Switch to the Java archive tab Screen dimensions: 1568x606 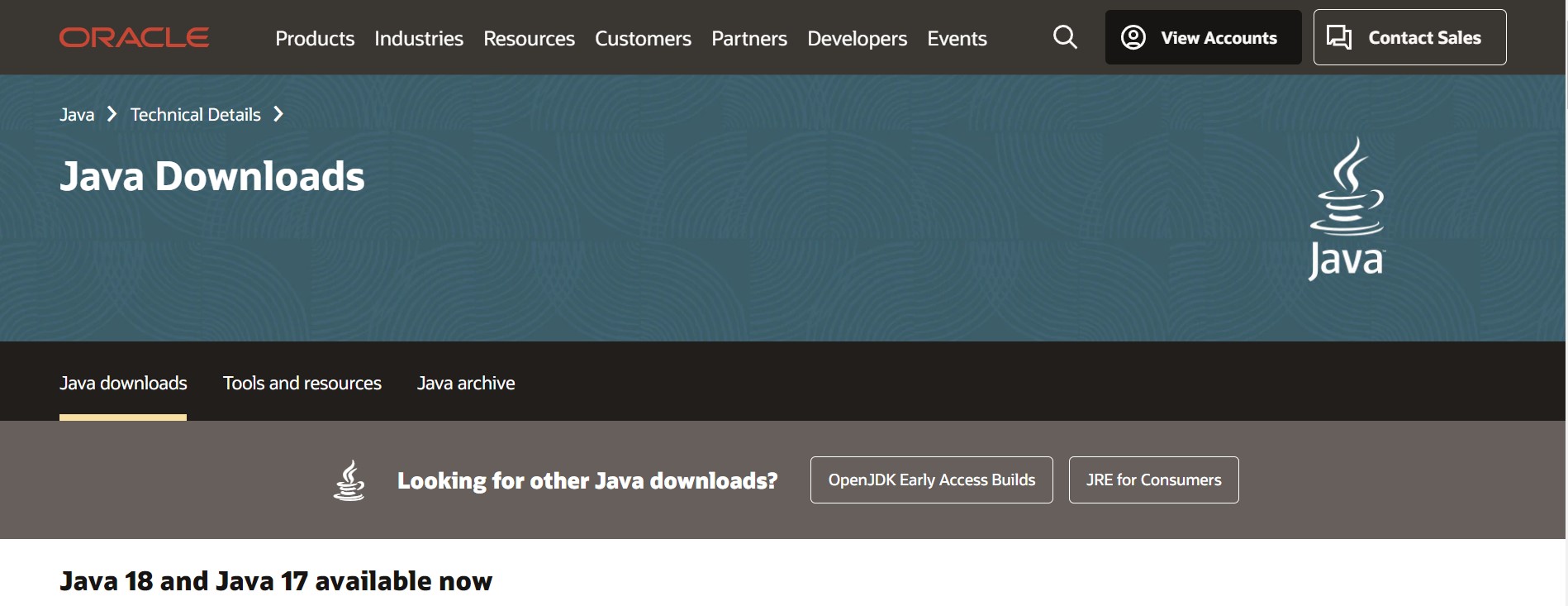click(466, 383)
